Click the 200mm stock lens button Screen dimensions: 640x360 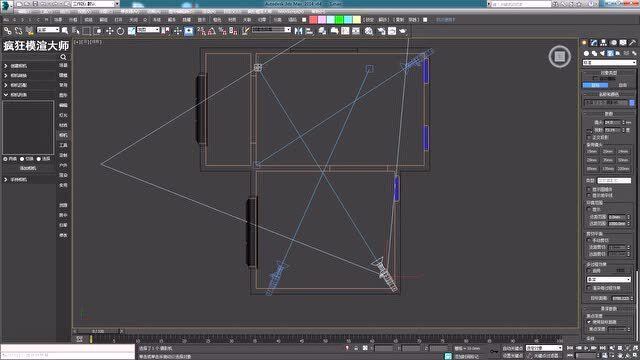[623, 169]
